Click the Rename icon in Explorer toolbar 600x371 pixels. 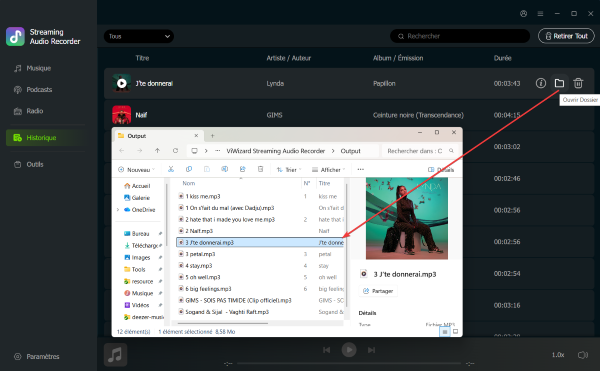point(225,169)
